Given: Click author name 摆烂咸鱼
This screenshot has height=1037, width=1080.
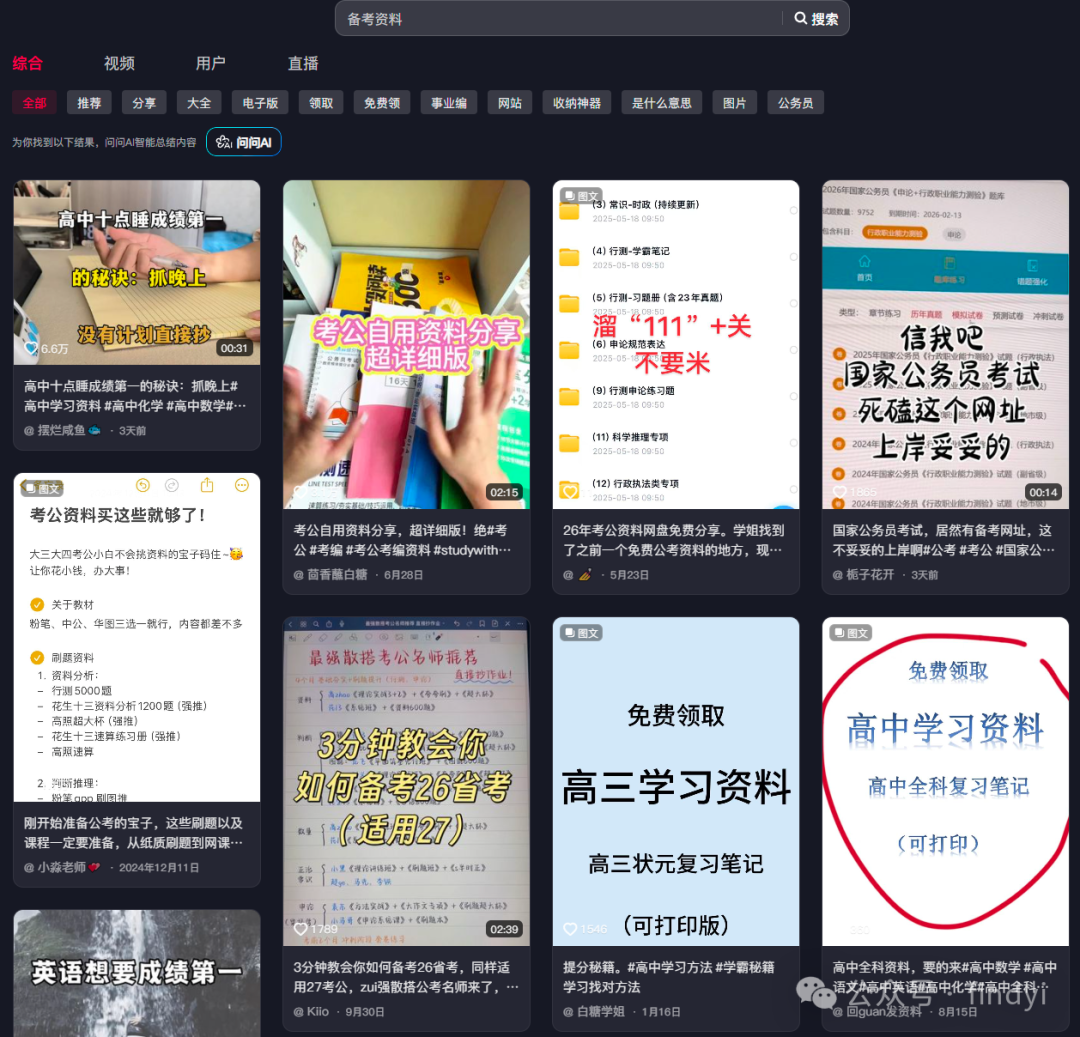Looking at the screenshot, I should (61, 430).
